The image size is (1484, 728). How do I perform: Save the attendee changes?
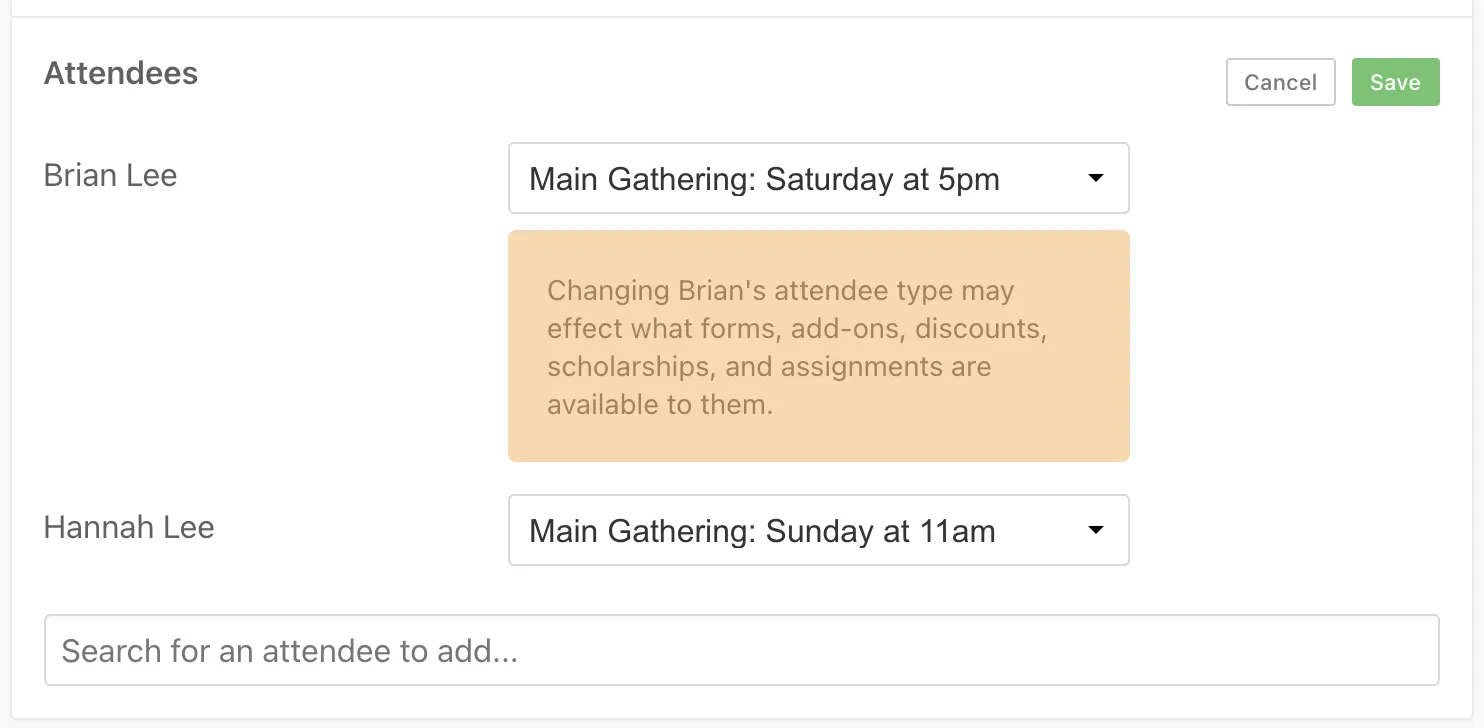pyautogui.click(x=1395, y=82)
